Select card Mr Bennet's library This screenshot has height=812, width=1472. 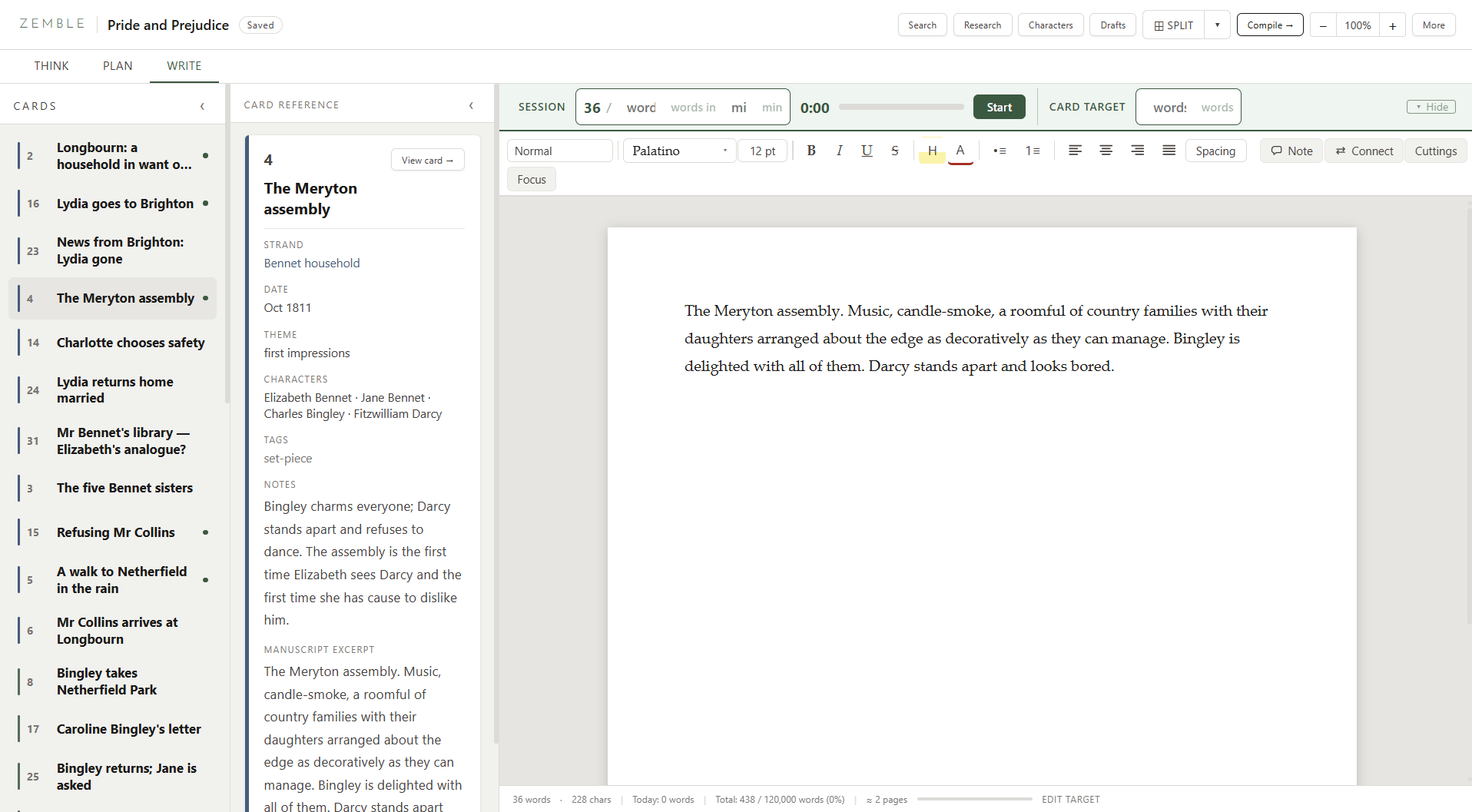click(x=112, y=441)
